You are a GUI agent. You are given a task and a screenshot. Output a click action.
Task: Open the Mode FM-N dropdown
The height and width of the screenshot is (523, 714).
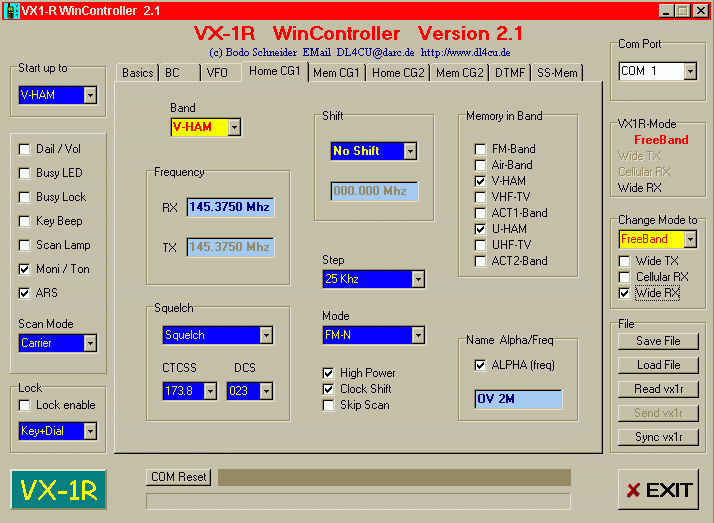pyautogui.click(x=418, y=335)
